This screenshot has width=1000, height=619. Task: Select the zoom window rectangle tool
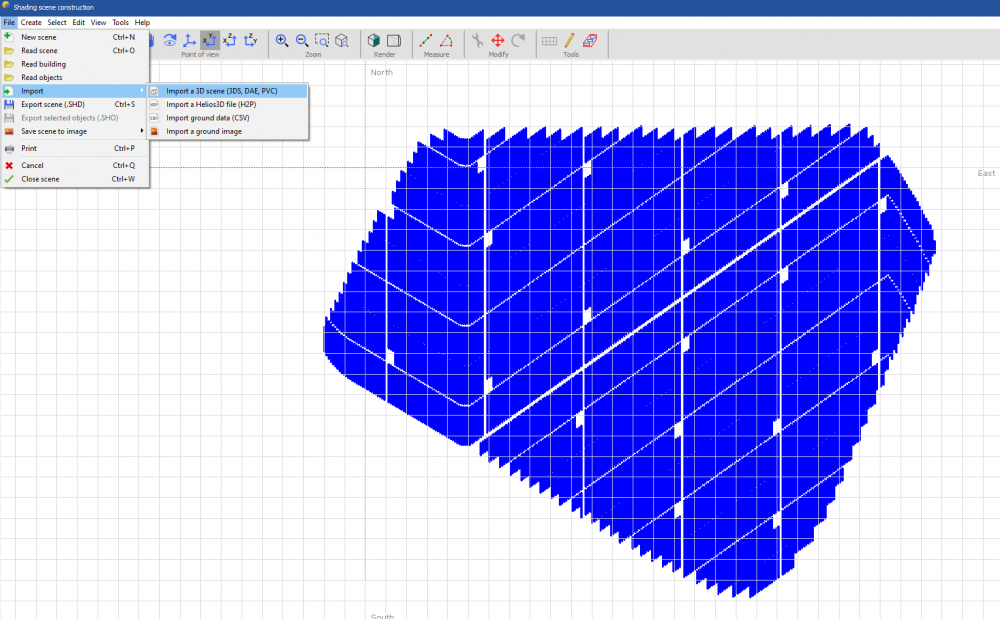(x=322, y=41)
